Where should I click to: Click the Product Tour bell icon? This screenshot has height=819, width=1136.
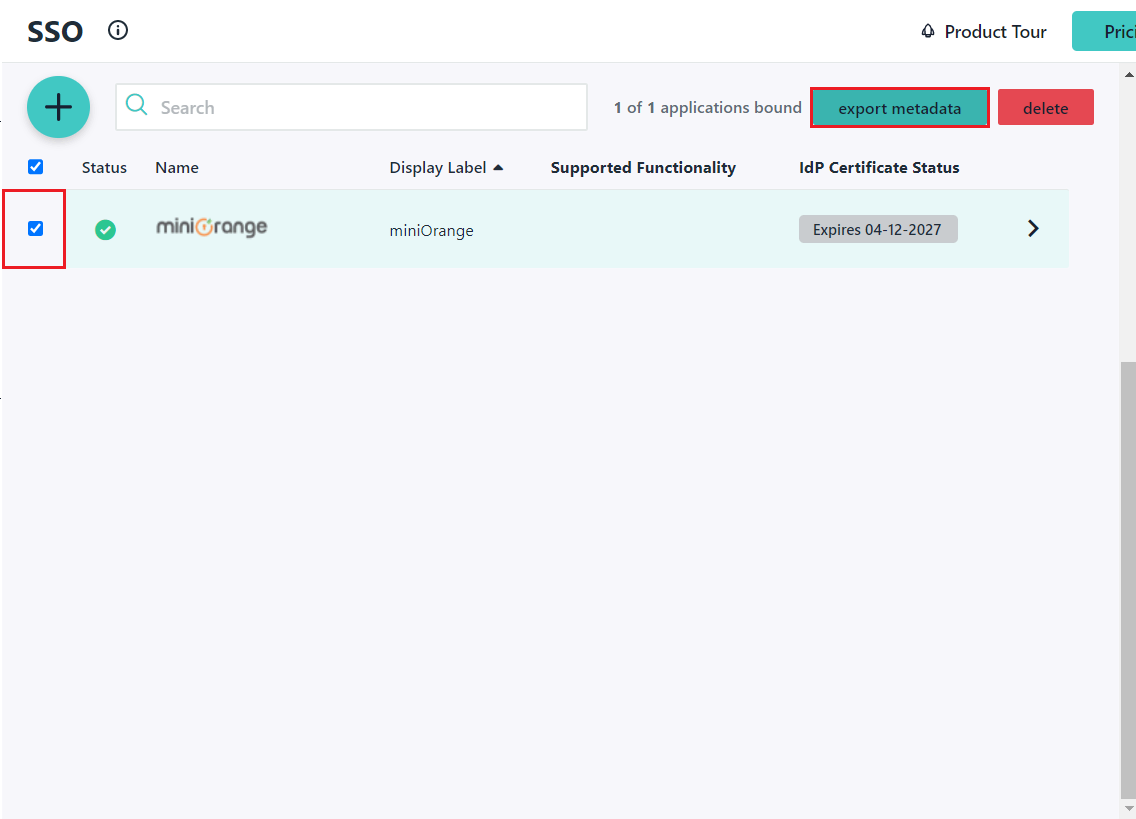click(x=928, y=31)
